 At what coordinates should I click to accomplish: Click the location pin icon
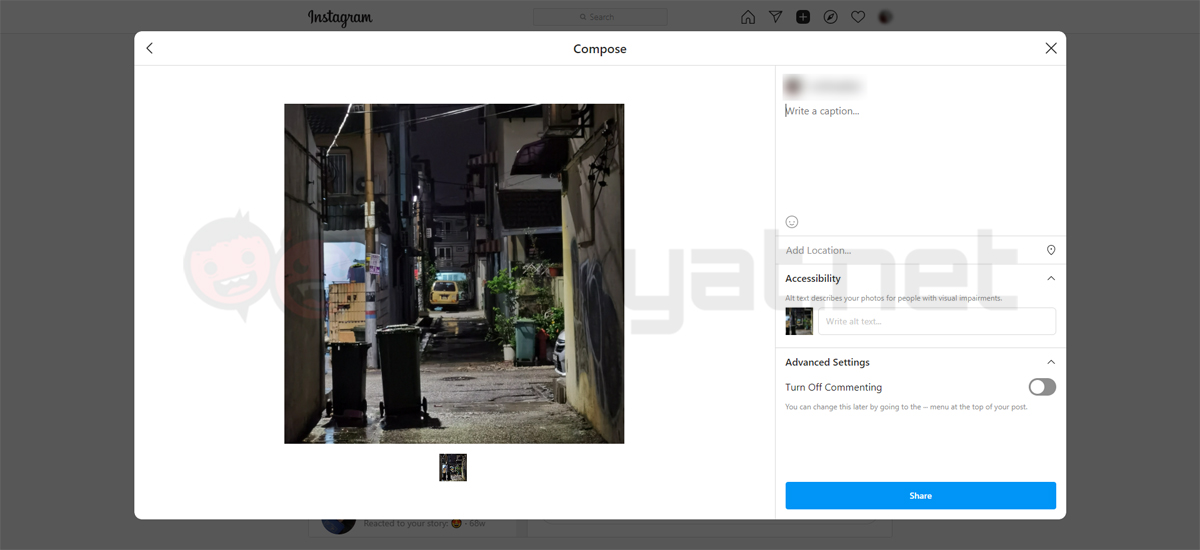pos(1051,250)
